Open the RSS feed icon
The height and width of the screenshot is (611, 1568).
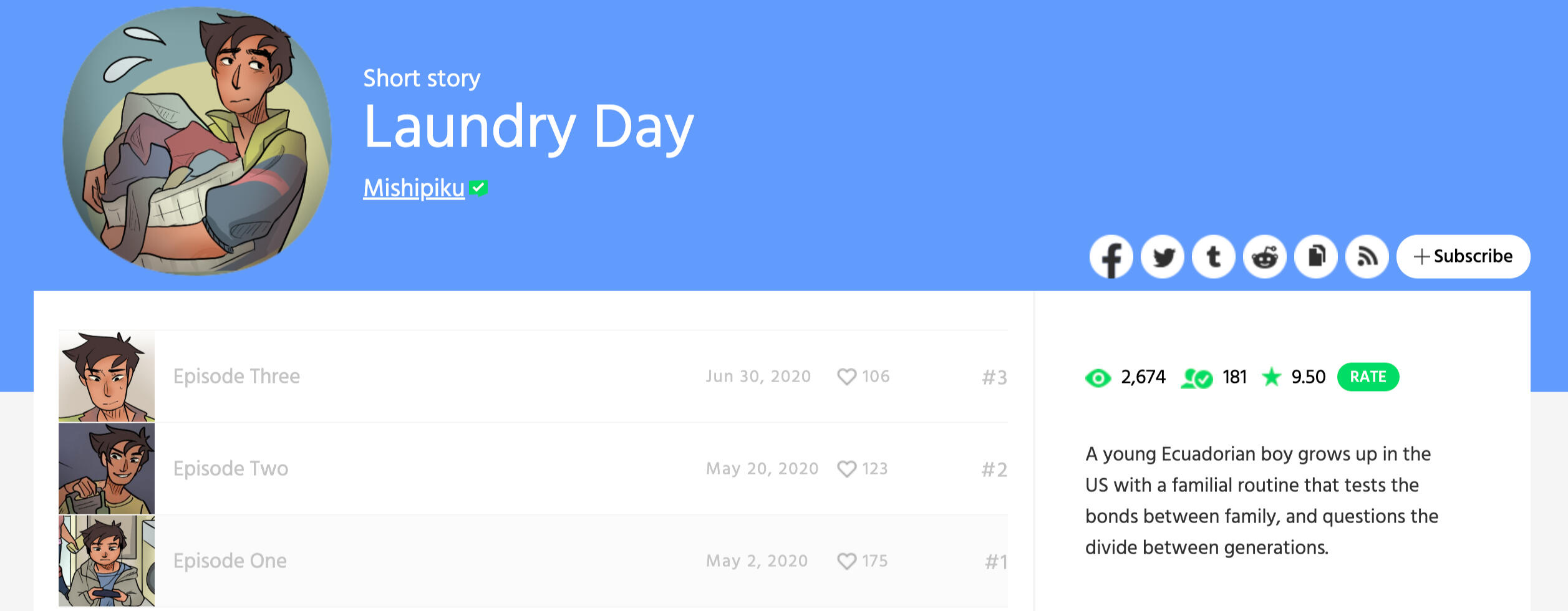coord(1367,256)
